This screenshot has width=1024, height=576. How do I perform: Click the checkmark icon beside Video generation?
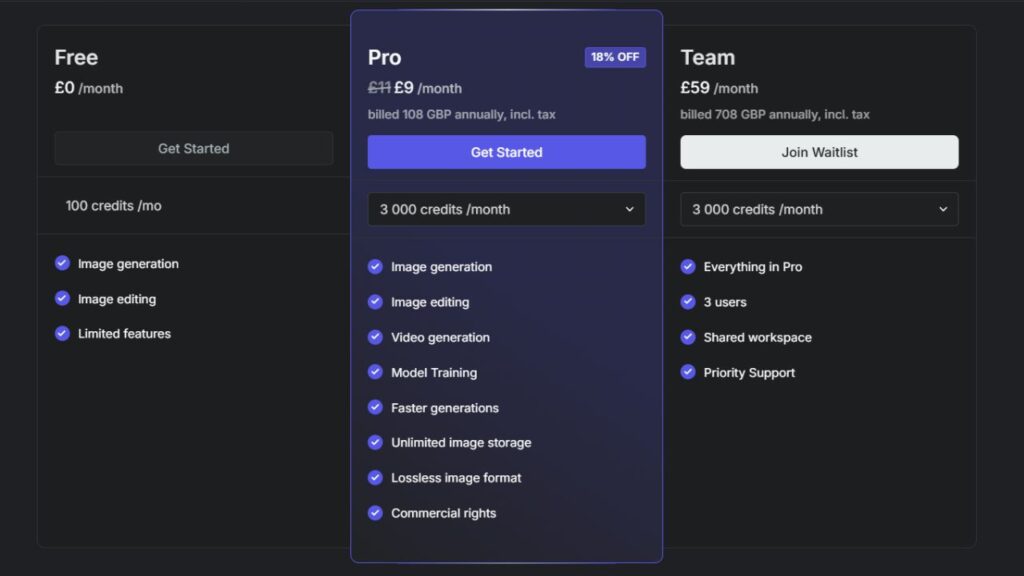click(x=375, y=337)
